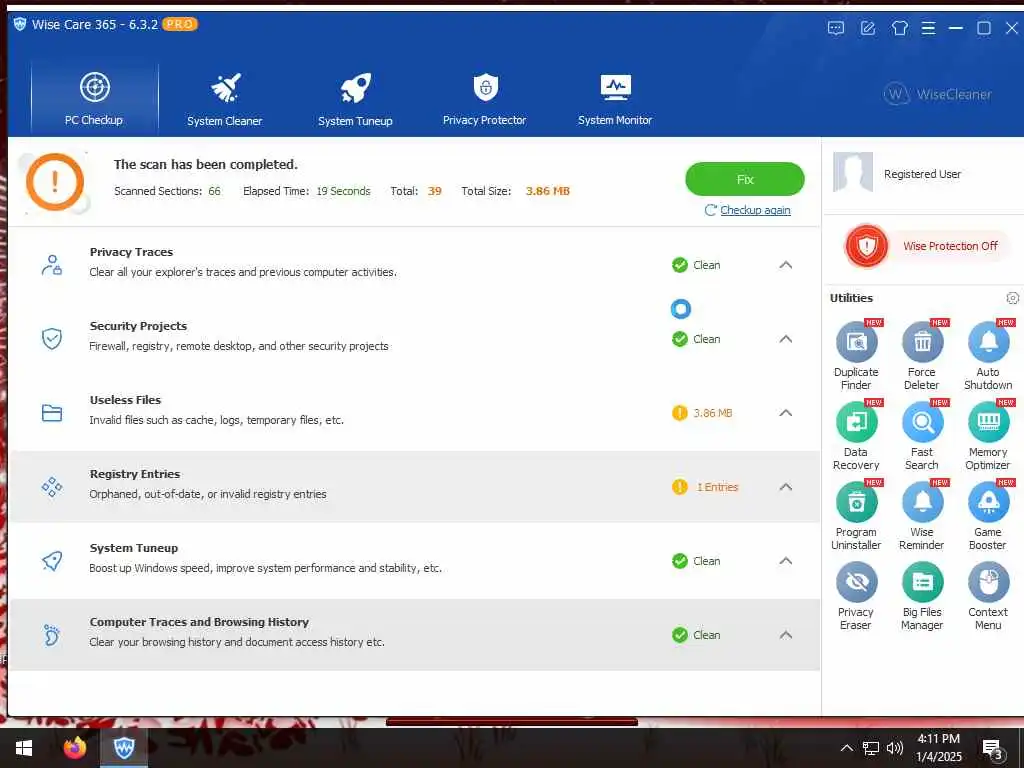
Task: Switch to the System Cleaner tab
Action: [x=225, y=100]
